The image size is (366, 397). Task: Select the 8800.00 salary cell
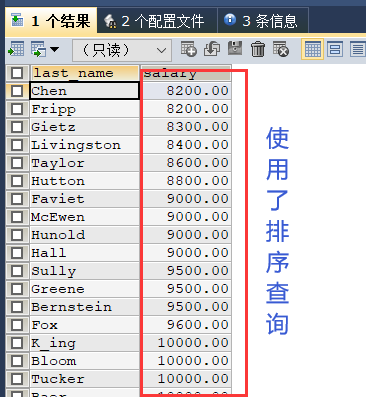point(186,181)
